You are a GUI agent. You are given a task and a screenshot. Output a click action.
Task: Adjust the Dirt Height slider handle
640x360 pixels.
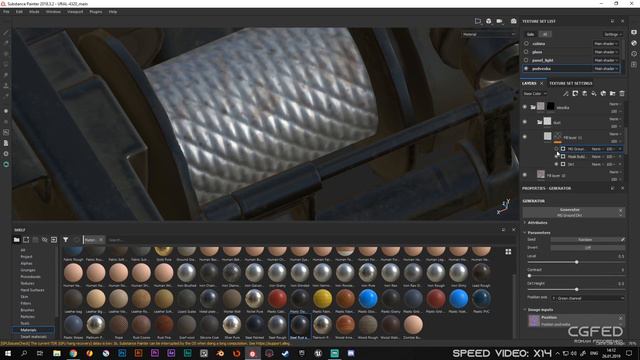[x=576, y=289]
